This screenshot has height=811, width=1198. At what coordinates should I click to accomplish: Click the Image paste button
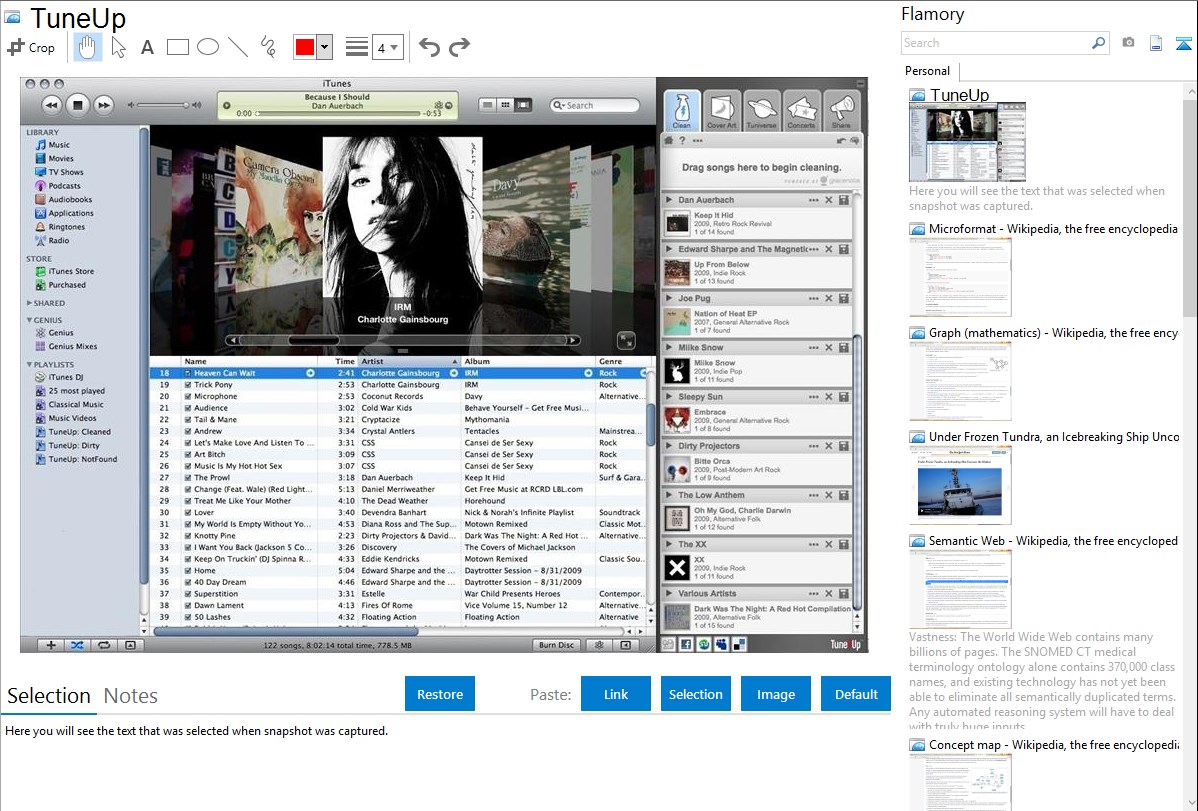click(776, 694)
